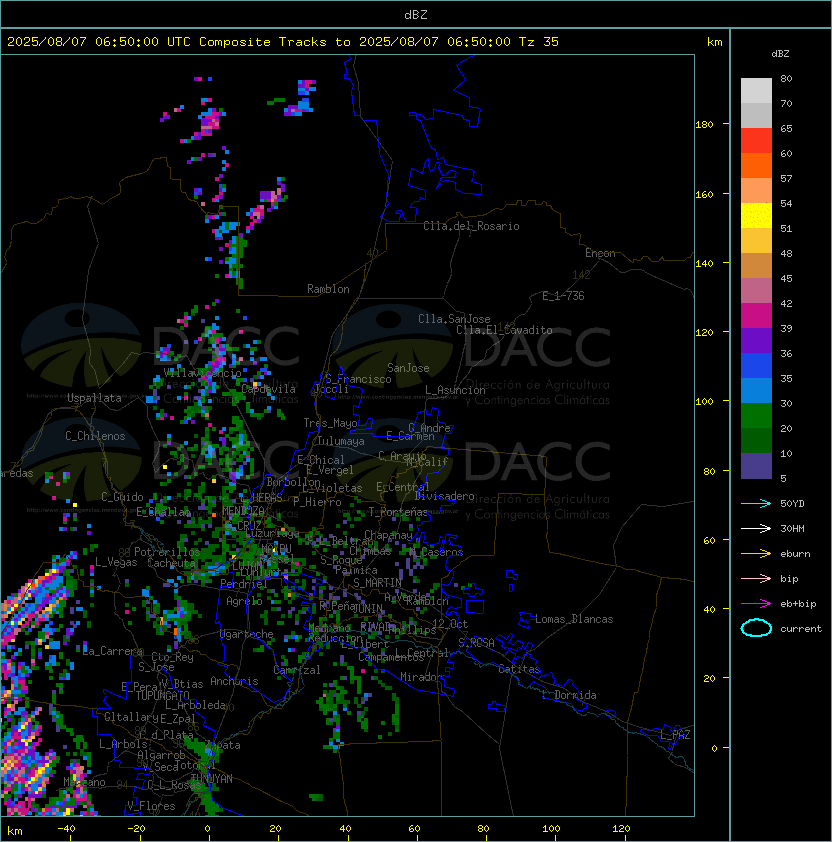The width and height of the screenshot is (832, 842).
Task: Click the pink bip arrow in legend
Action: pyautogui.click(x=756, y=579)
